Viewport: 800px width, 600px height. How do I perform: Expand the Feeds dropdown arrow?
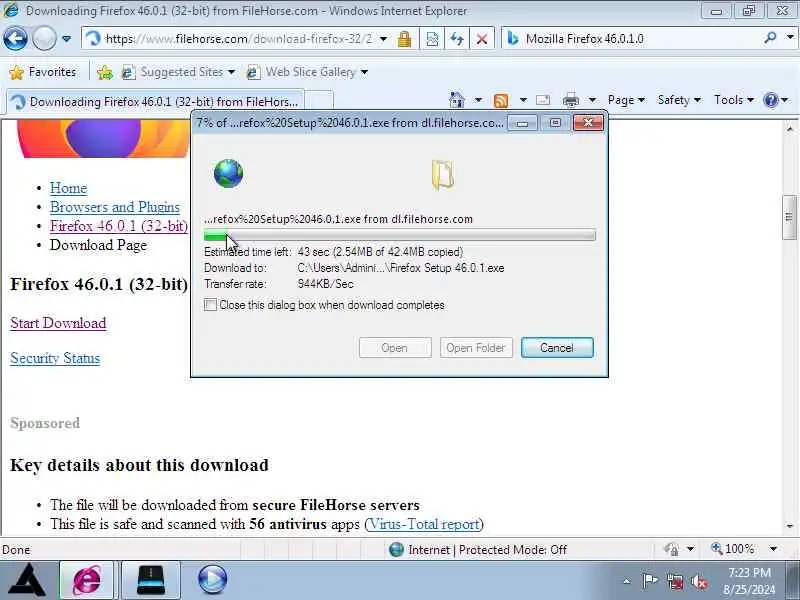point(523,100)
